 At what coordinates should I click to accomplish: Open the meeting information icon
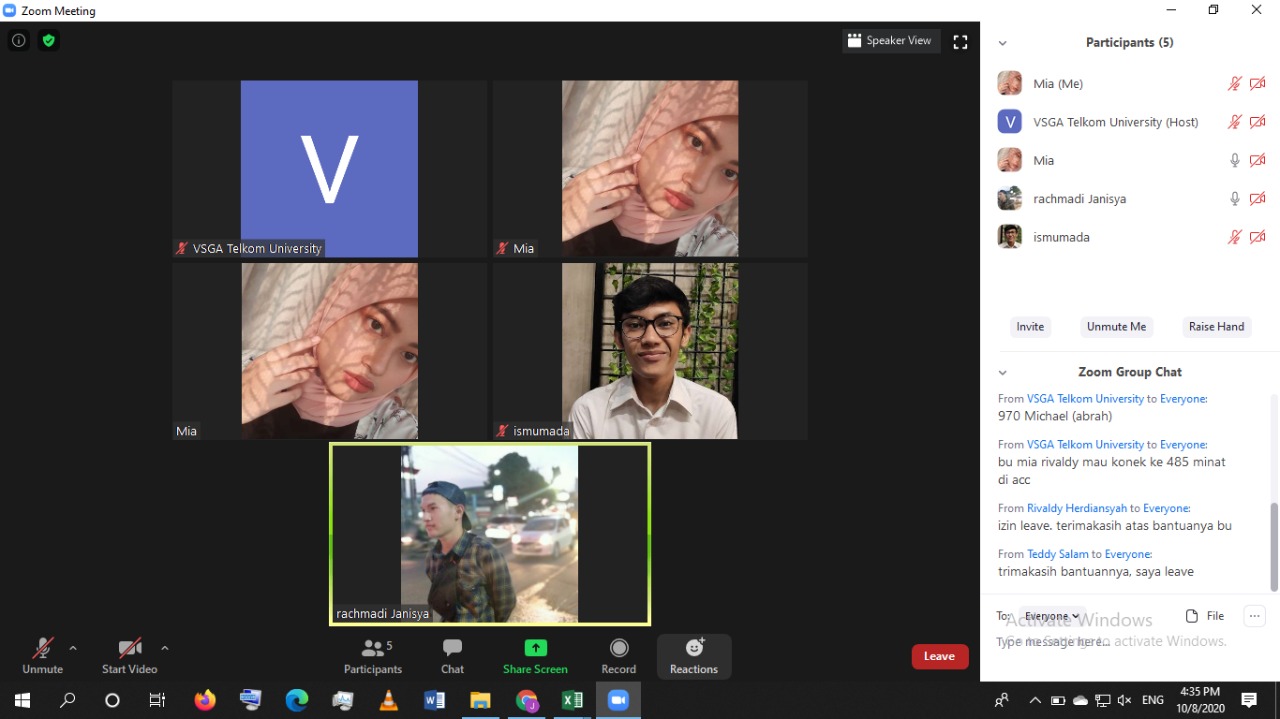[x=18, y=41]
